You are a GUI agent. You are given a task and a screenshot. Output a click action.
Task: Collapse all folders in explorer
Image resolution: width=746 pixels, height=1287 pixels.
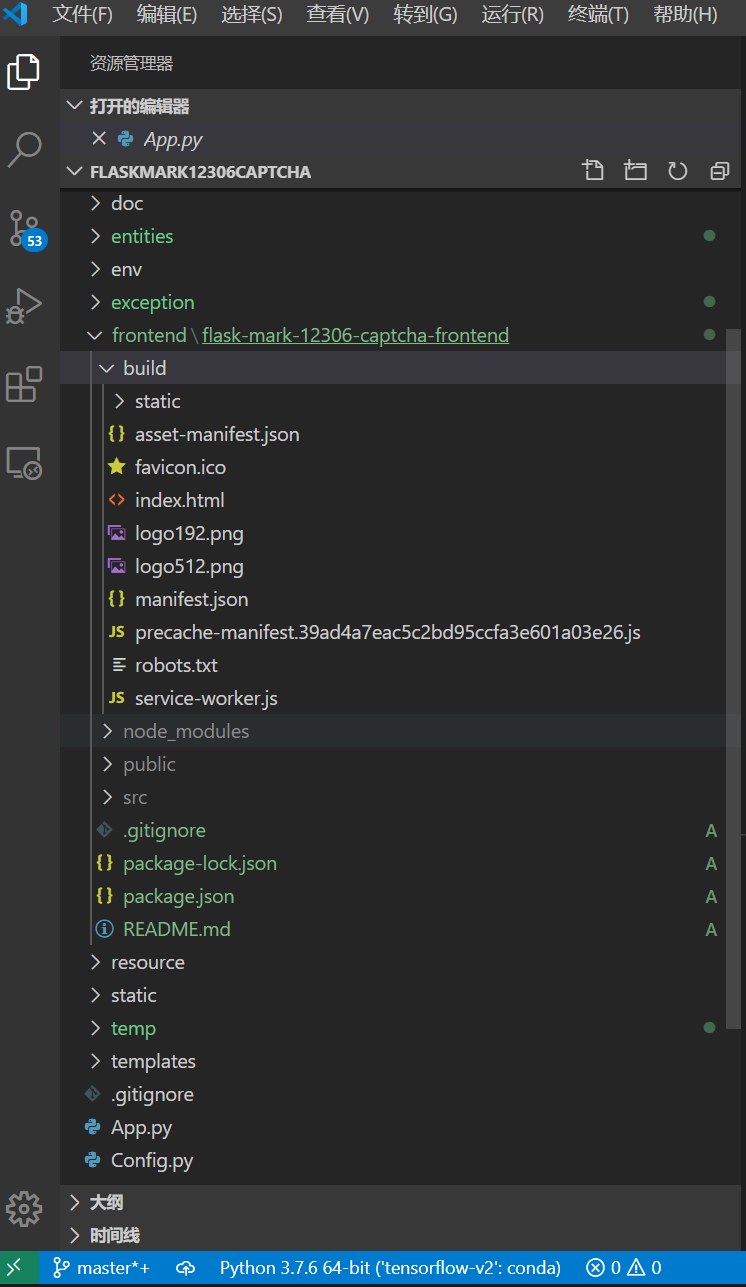pos(719,171)
